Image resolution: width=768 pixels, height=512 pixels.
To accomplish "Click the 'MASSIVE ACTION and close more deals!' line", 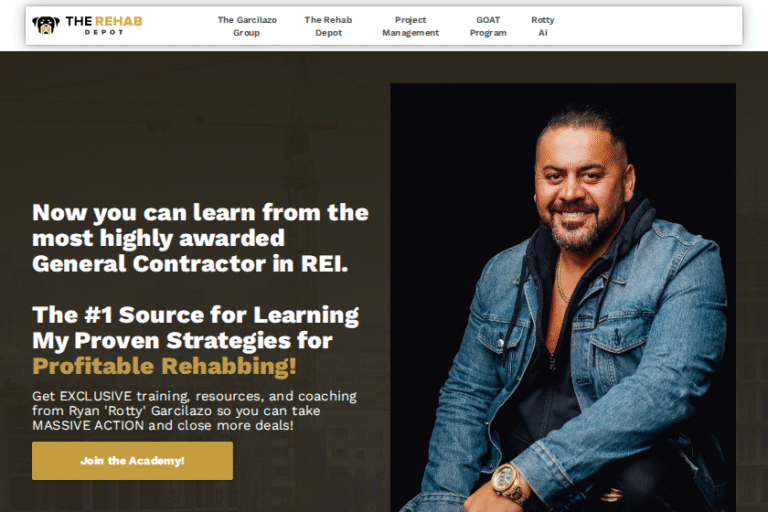I will point(163,425).
